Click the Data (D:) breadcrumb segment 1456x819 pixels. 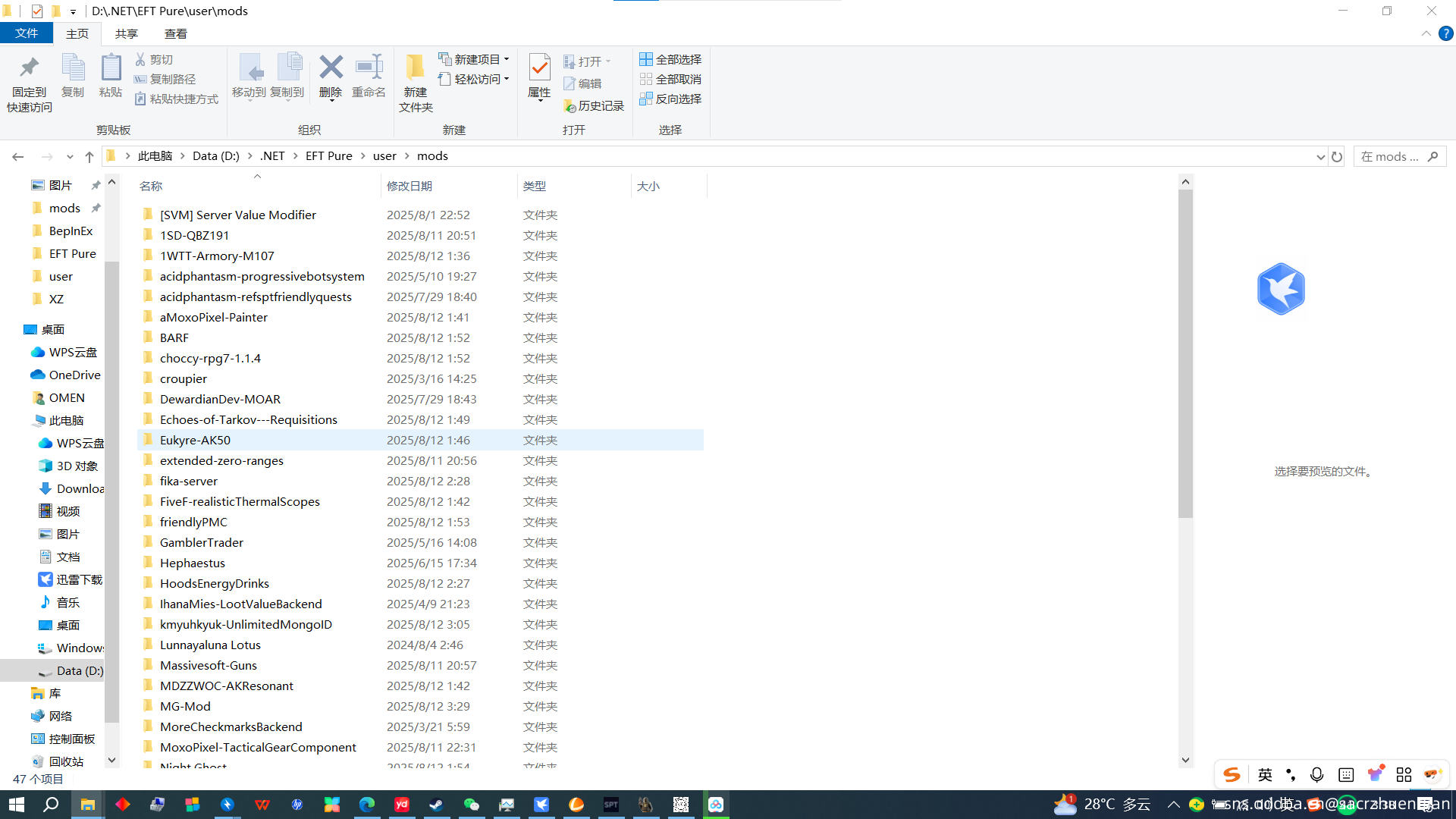click(x=215, y=156)
